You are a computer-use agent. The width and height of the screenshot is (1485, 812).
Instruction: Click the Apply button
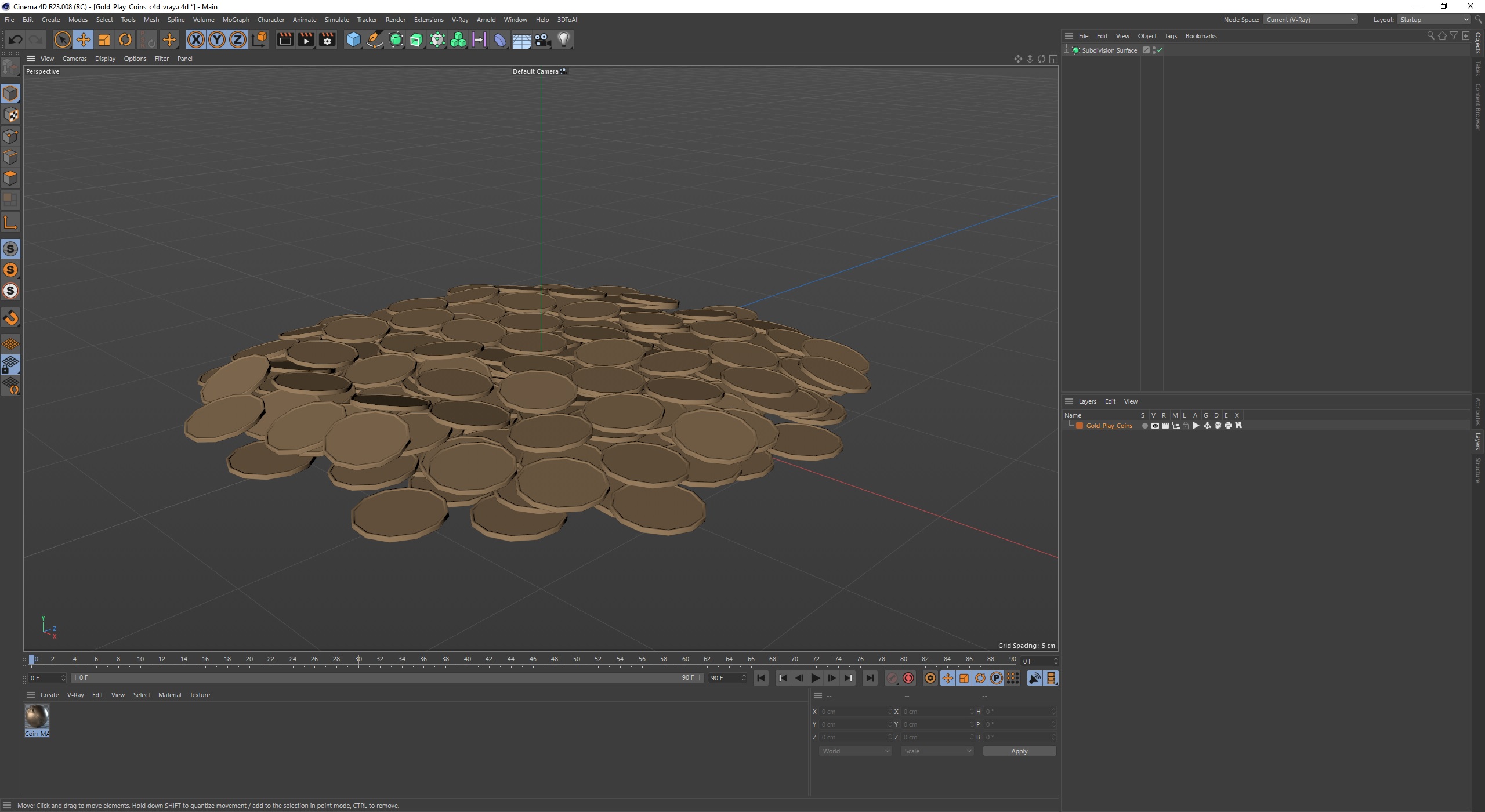point(1019,751)
